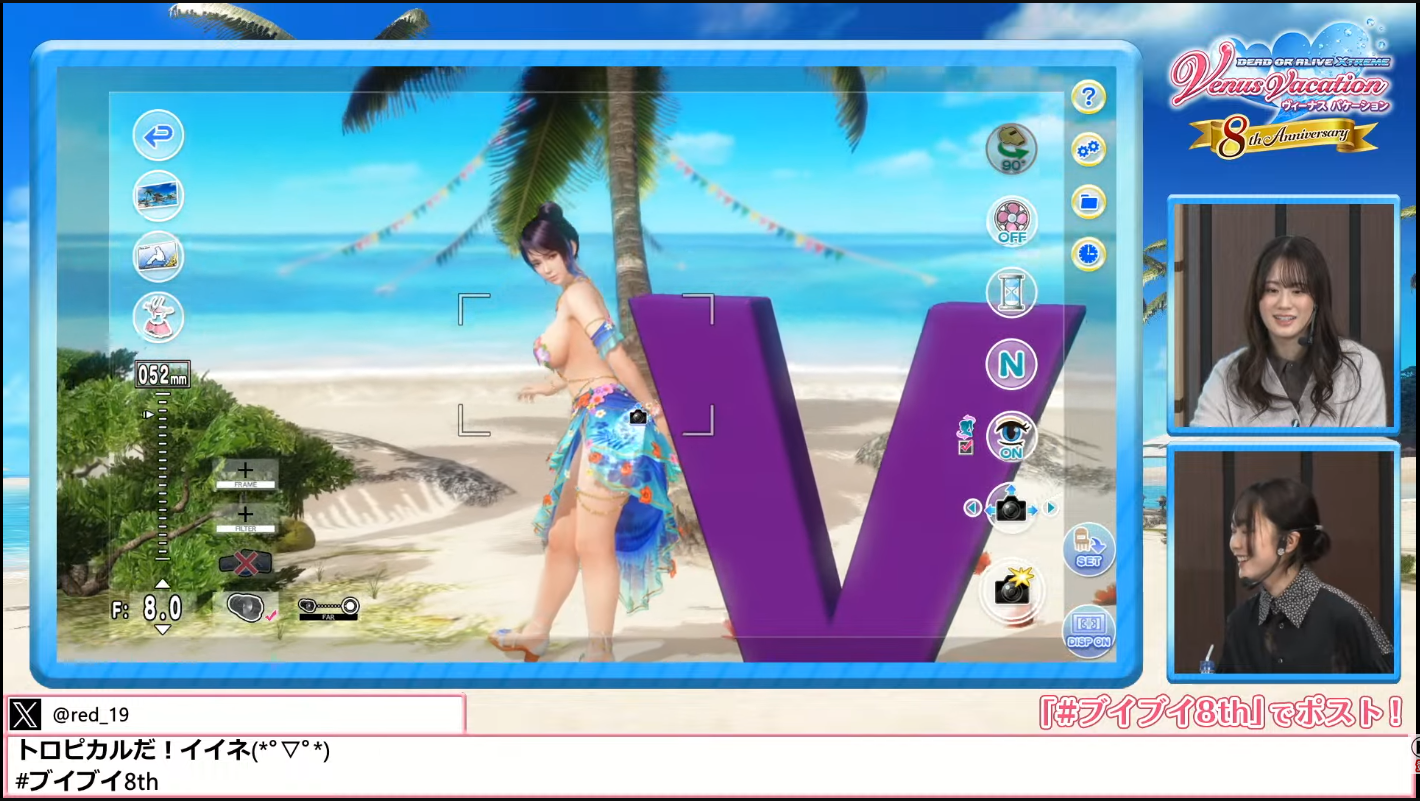Click the X logo icon
Viewport: 1420px width, 801px height.
pyautogui.click(x=25, y=714)
